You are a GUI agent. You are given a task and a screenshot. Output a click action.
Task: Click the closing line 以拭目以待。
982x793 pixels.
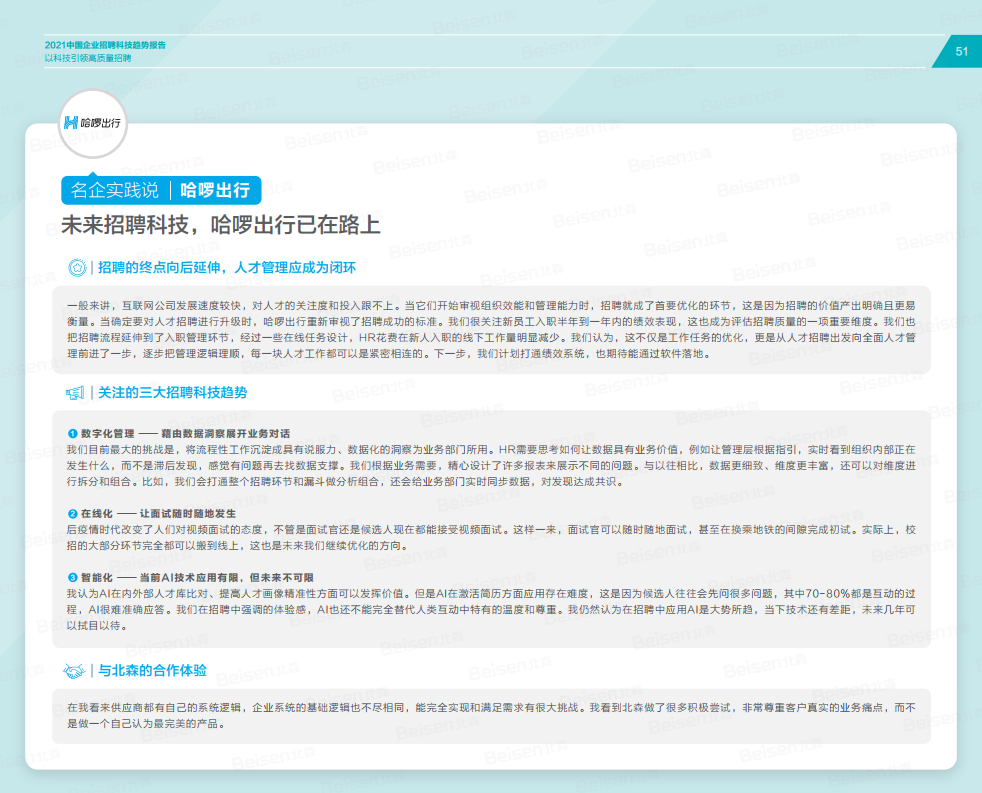pos(97,626)
